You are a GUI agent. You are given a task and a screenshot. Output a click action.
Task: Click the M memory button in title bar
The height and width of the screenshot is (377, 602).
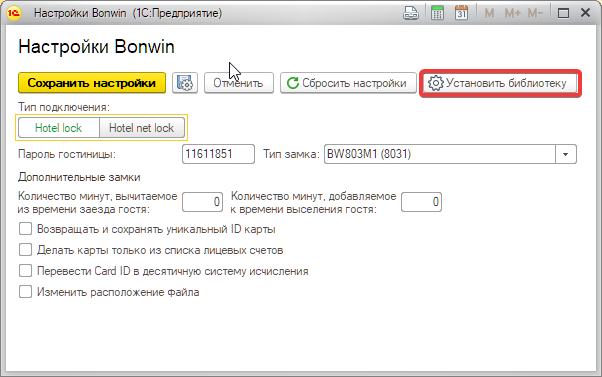pos(489,13)
